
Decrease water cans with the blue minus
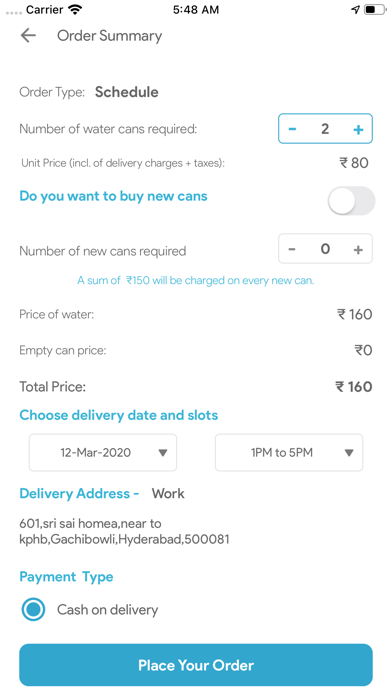click(292, 129)
